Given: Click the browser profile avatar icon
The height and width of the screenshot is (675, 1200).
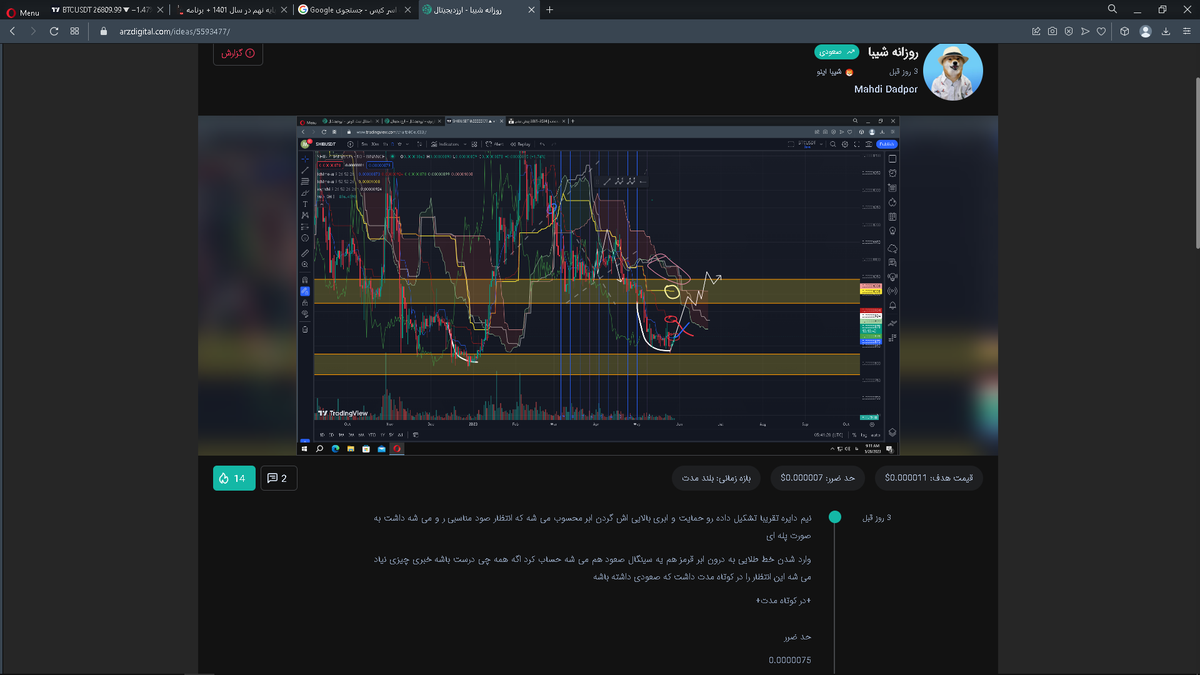Looking at the screenshot, I should 1145,31.
